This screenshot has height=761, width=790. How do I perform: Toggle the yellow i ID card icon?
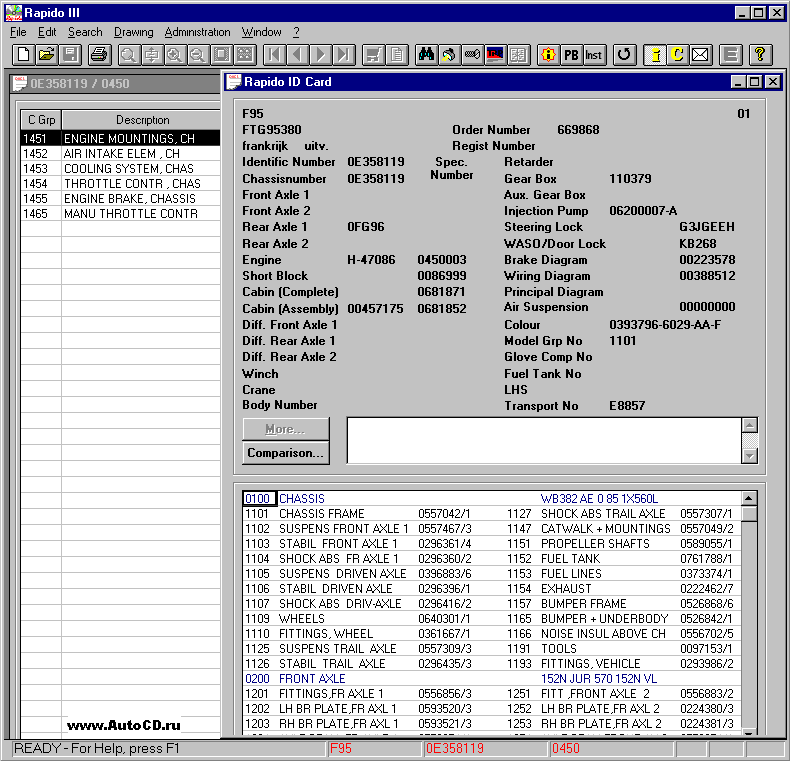[x=655, y=54]
